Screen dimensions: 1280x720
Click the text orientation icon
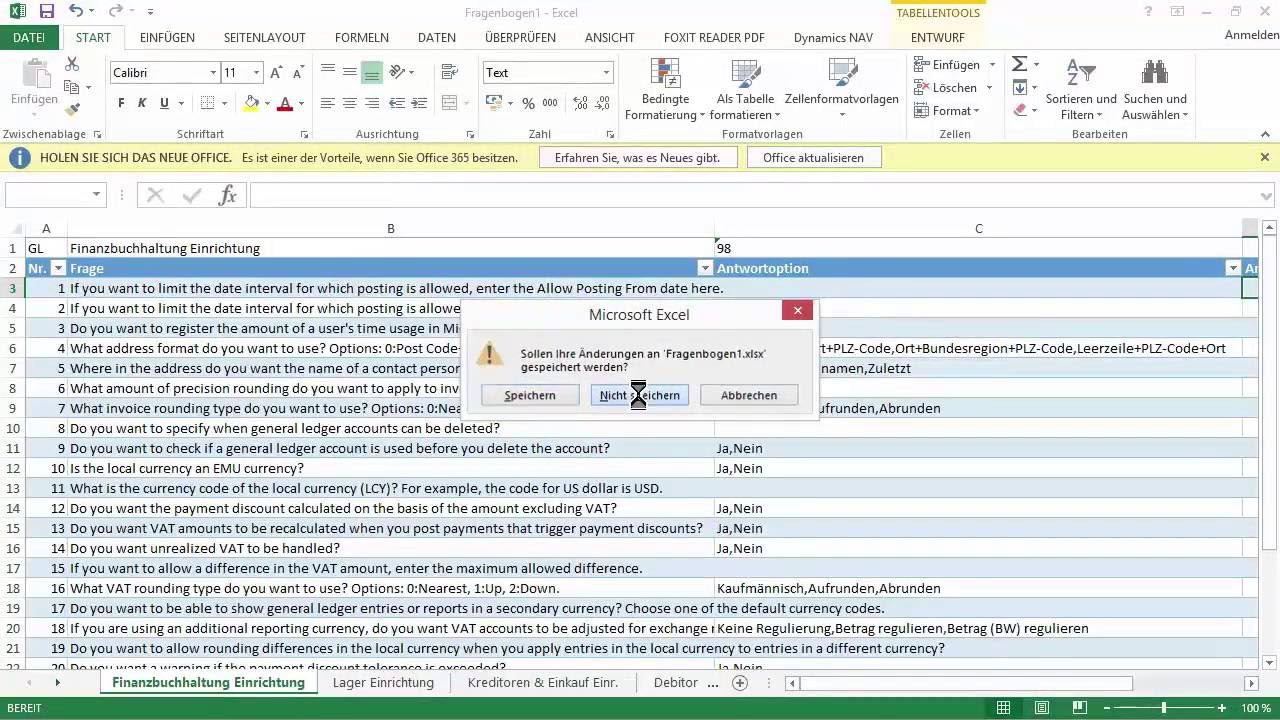(398, 73)
